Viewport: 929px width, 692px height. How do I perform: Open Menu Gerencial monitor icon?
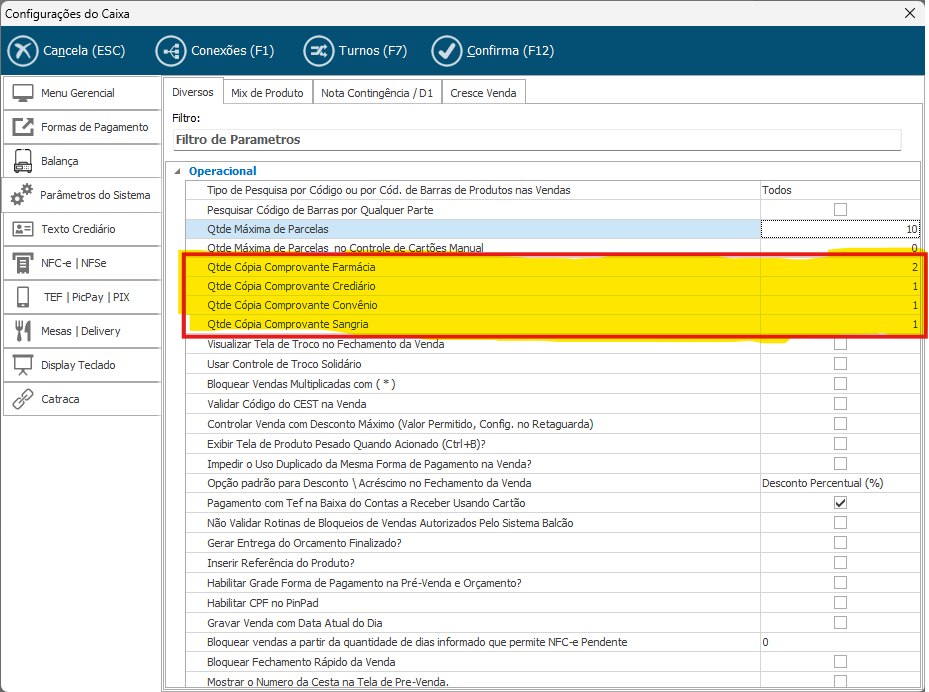click(x=22, y=93)
